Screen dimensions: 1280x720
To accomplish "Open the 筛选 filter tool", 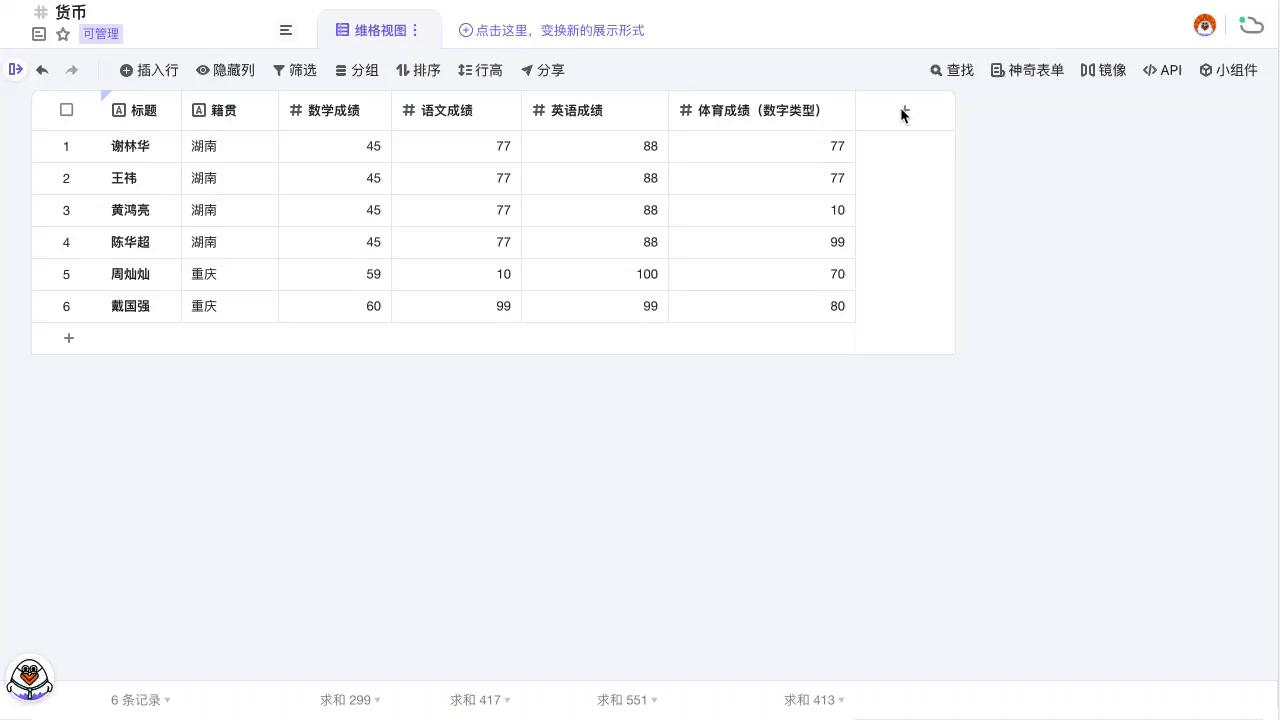I will point(295,70).
